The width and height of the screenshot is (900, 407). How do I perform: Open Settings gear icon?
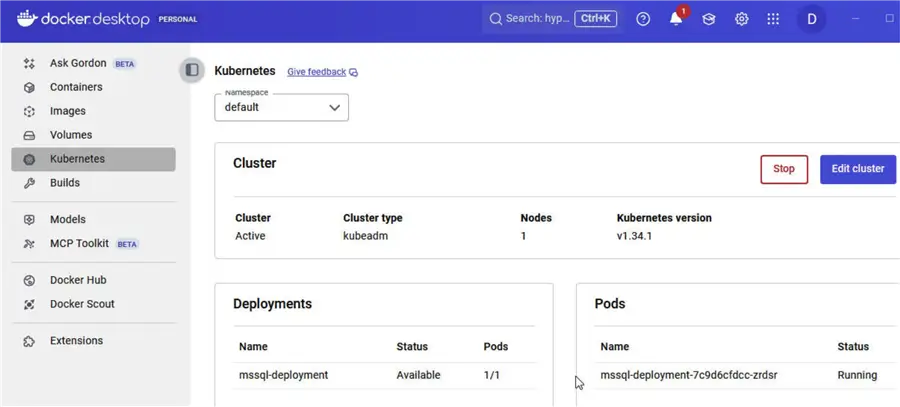pos(742,19)
